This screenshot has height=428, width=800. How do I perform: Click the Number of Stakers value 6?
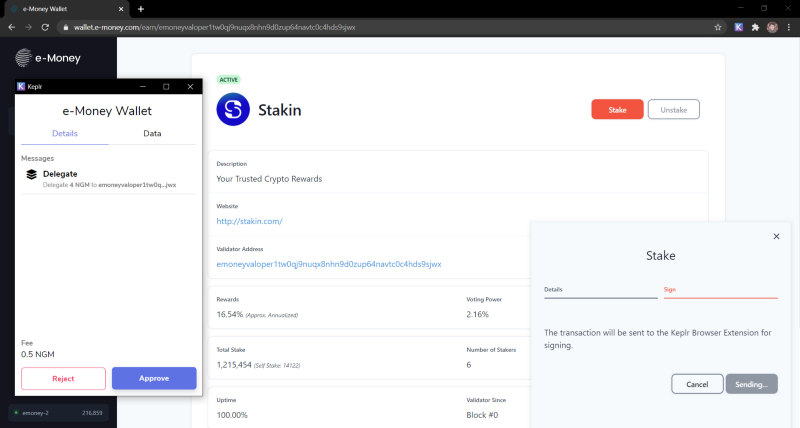tap(468, 365)
